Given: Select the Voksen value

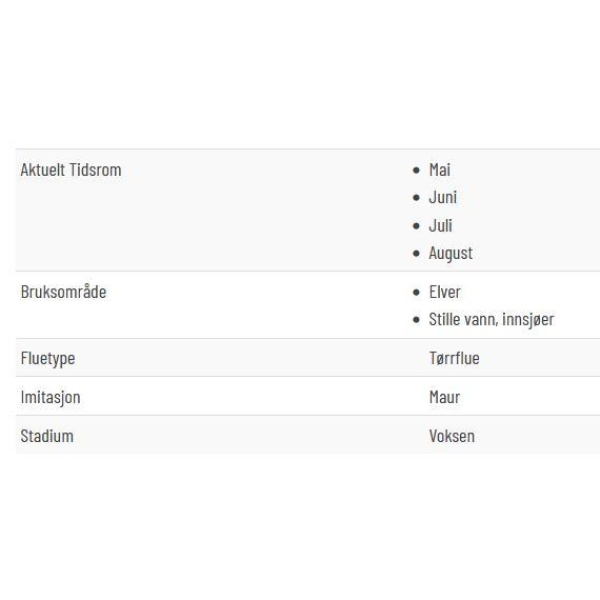Looking at the screenshot, I should (452, 436).
